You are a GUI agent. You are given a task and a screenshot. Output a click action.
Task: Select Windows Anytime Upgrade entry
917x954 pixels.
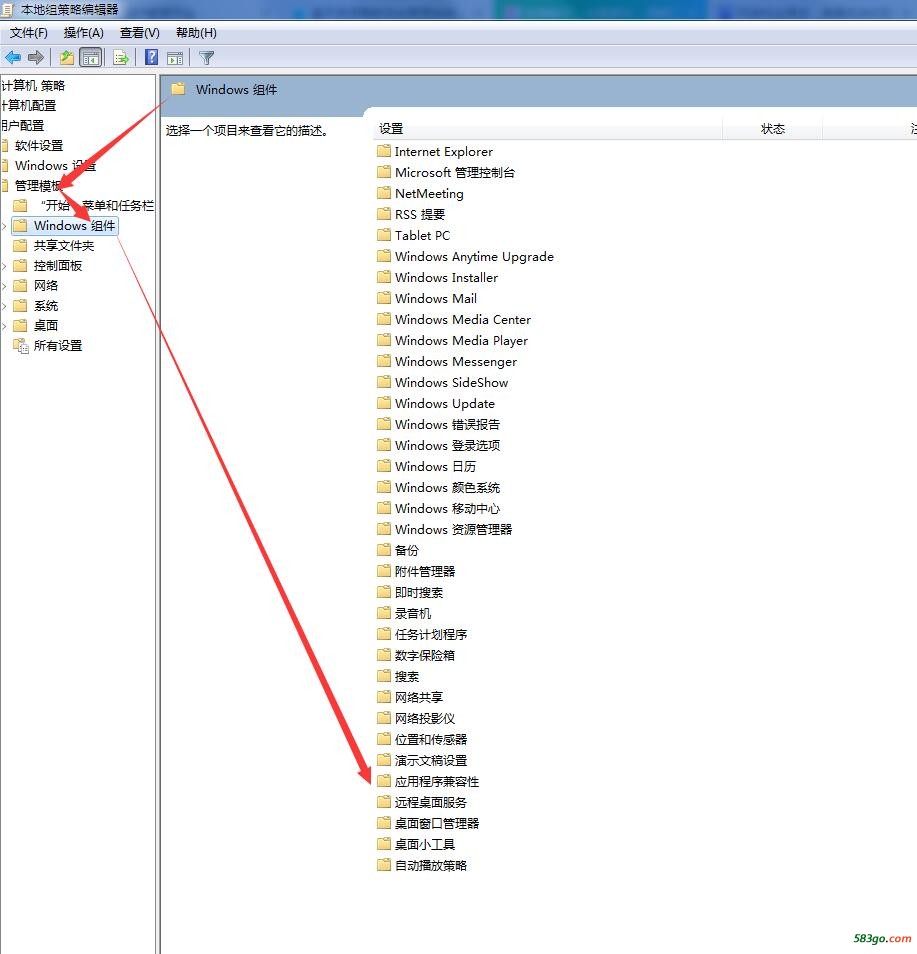coord(474,256)
